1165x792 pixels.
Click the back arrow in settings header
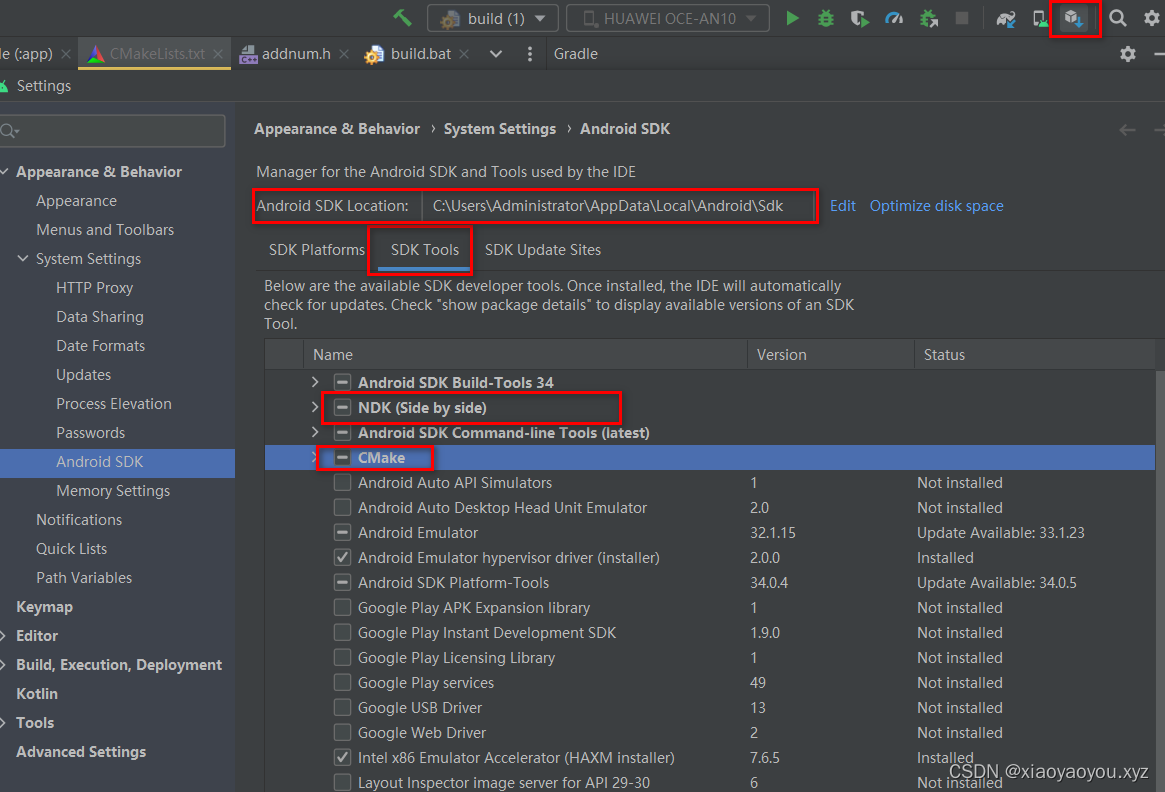(x=1127, y=130)
